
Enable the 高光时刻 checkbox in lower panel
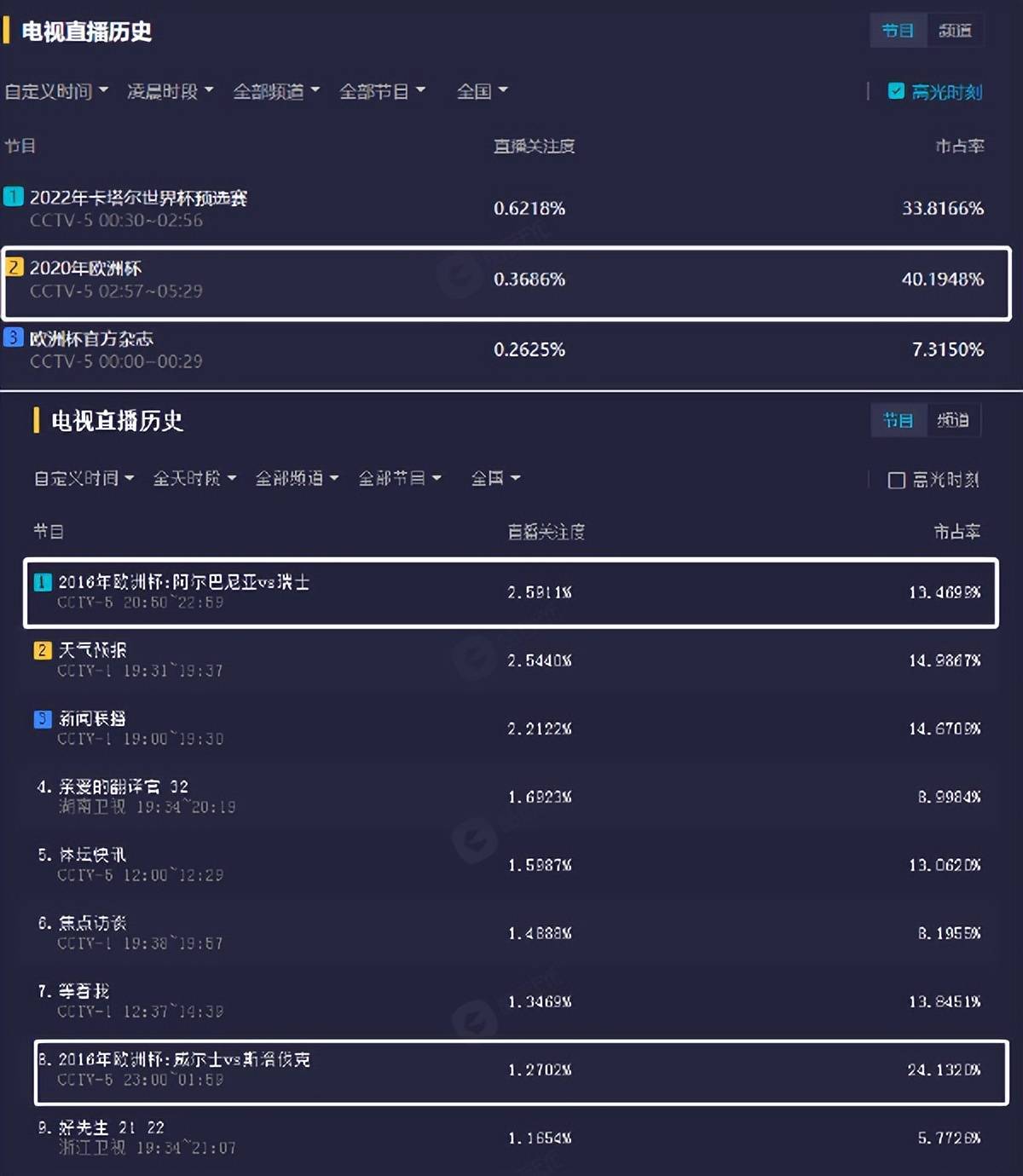[896, 480]
